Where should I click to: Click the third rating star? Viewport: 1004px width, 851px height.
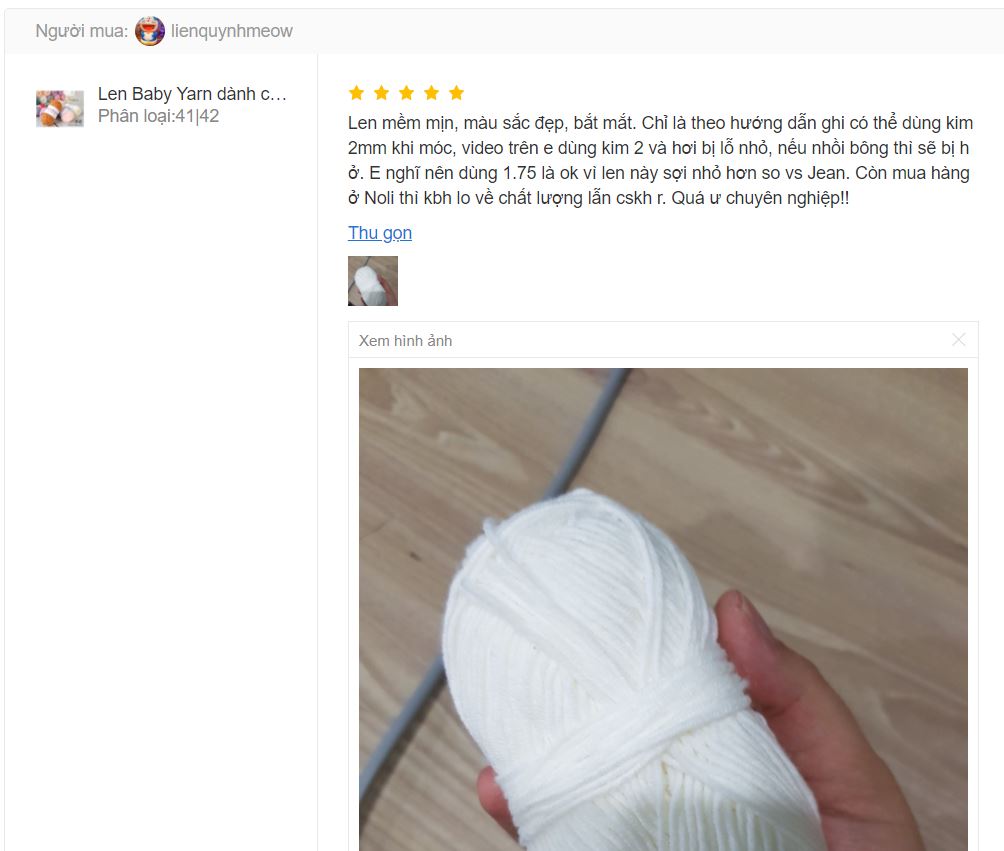click(406, 93)
